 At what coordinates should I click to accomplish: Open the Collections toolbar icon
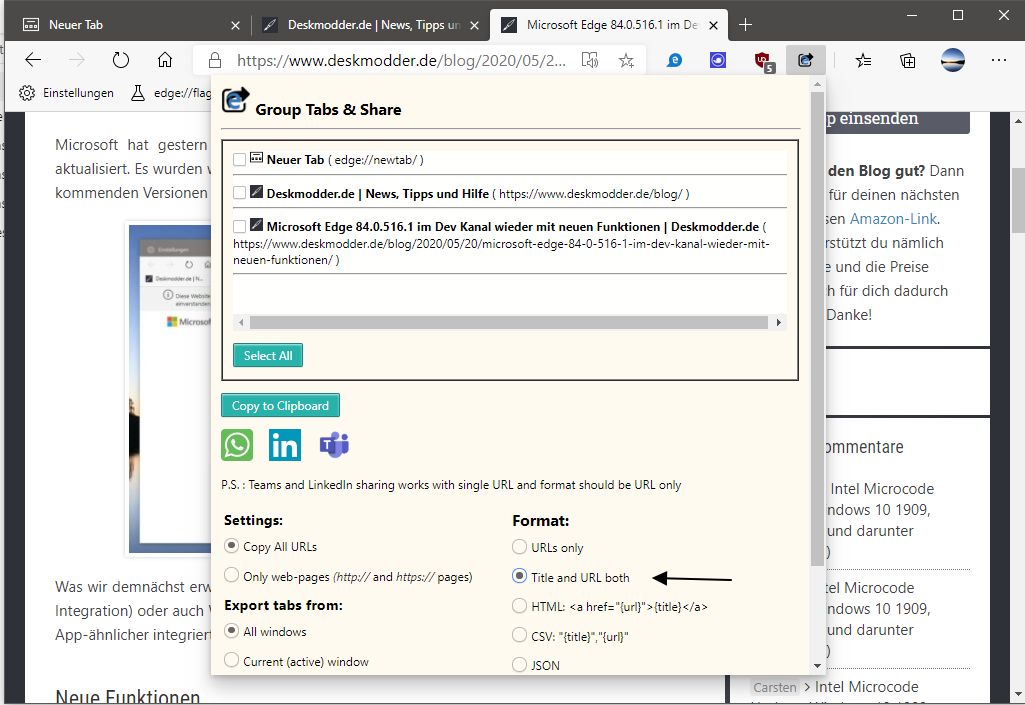[x=907, y=61]
